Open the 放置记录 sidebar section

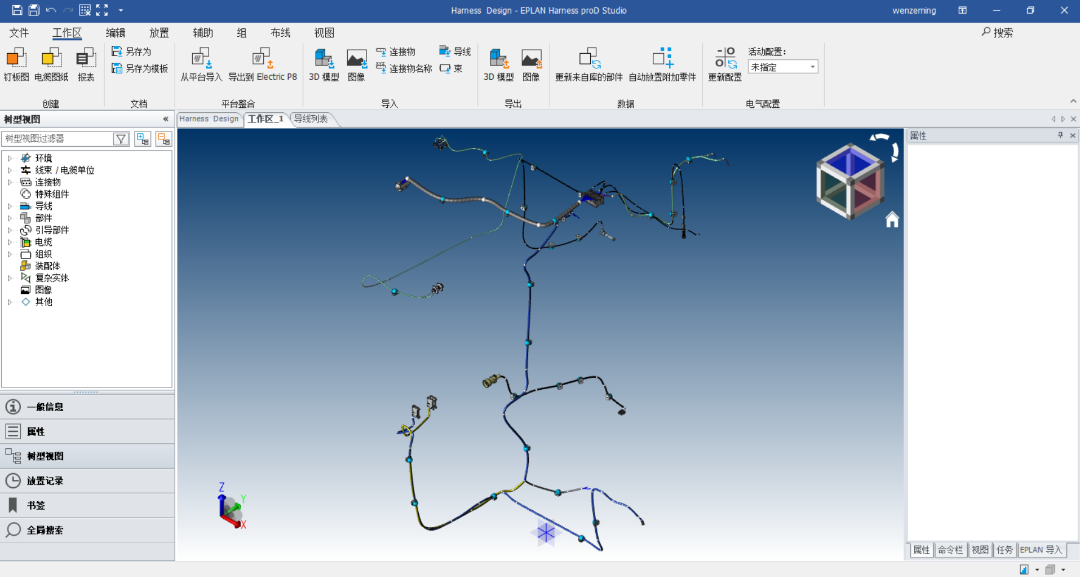coord(87,481)
